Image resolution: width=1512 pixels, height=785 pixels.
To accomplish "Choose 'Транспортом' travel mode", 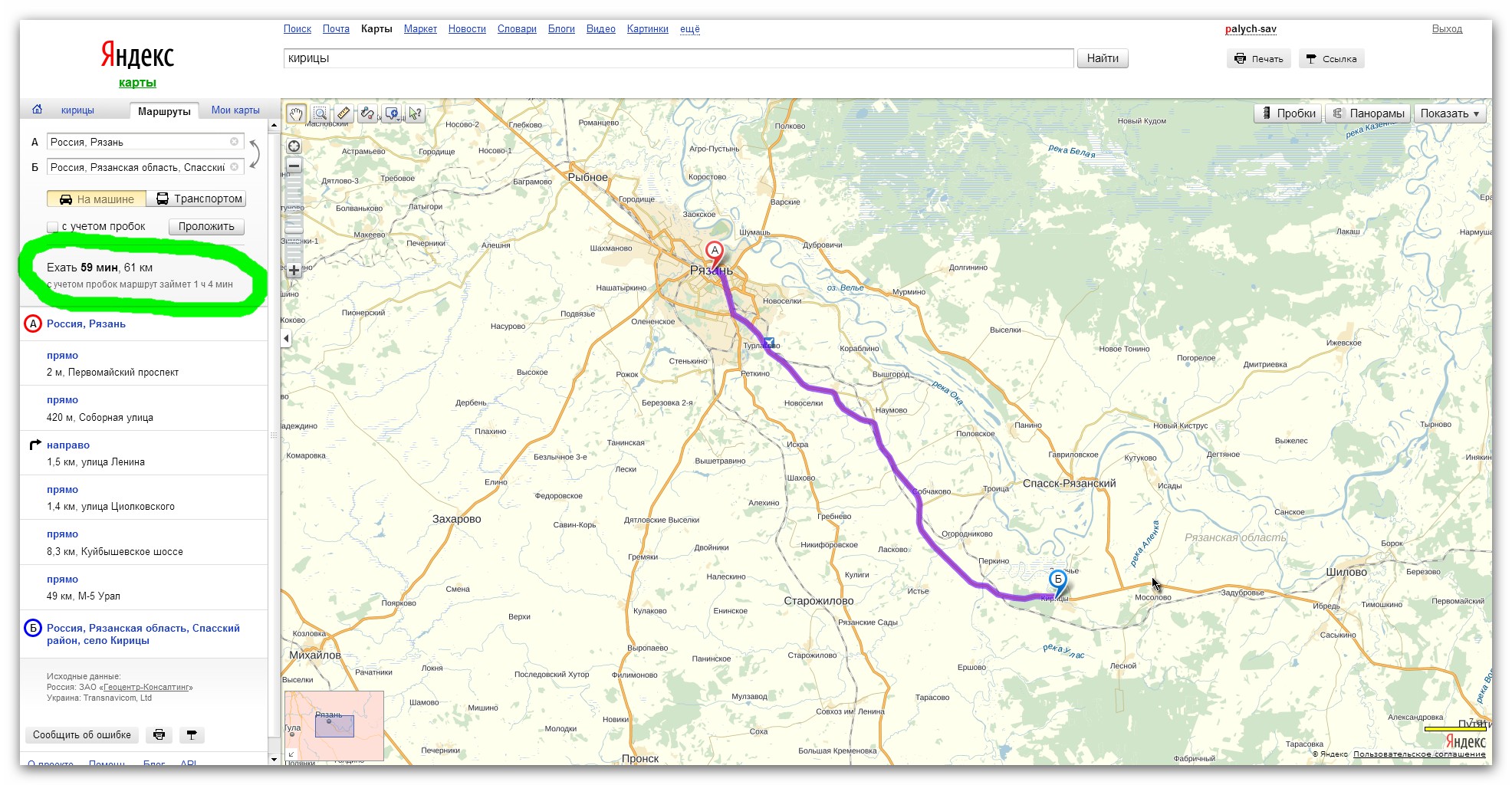I will point(196,199).
